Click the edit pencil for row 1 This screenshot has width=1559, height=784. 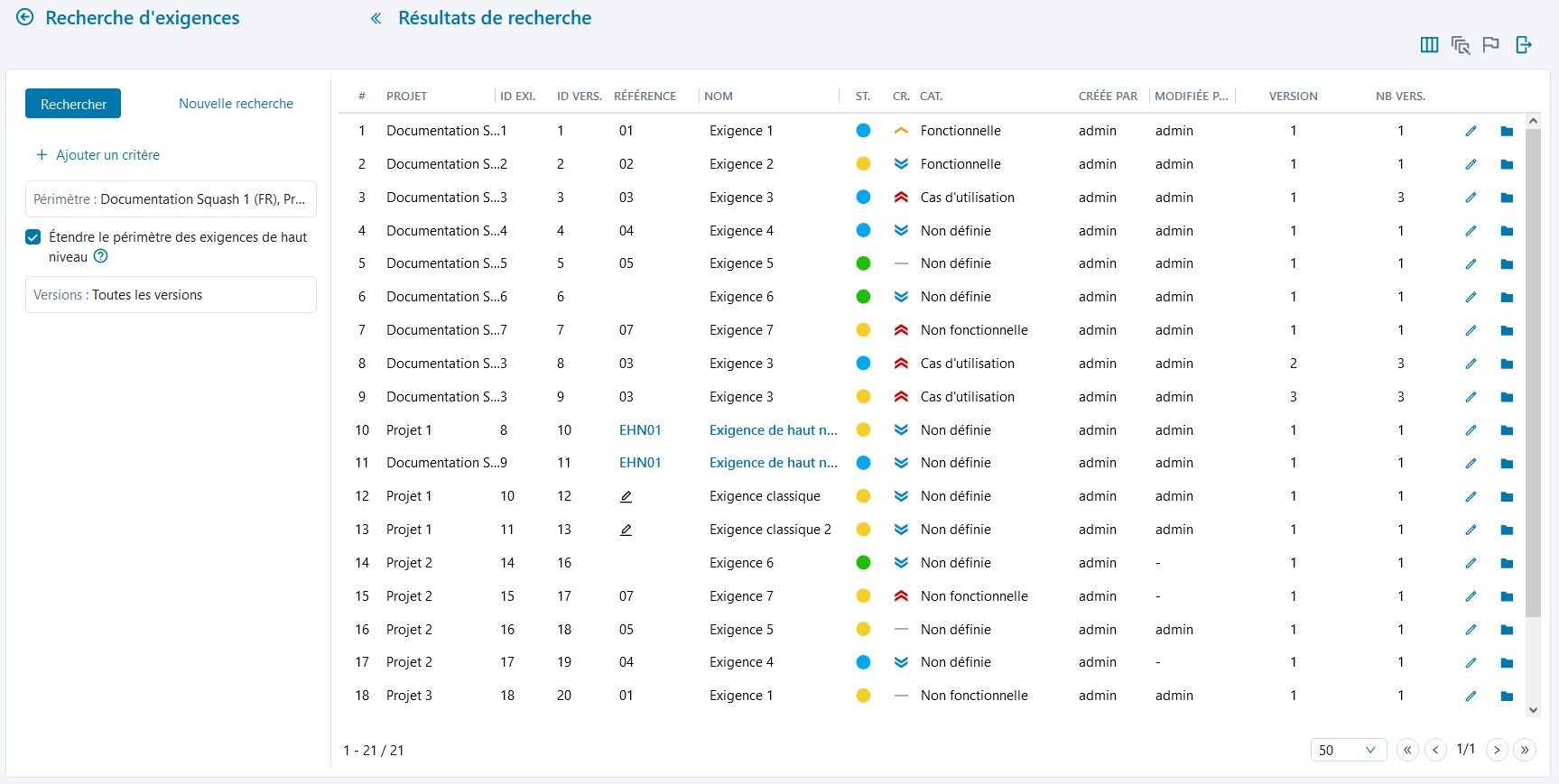[x=1471, y=131]
